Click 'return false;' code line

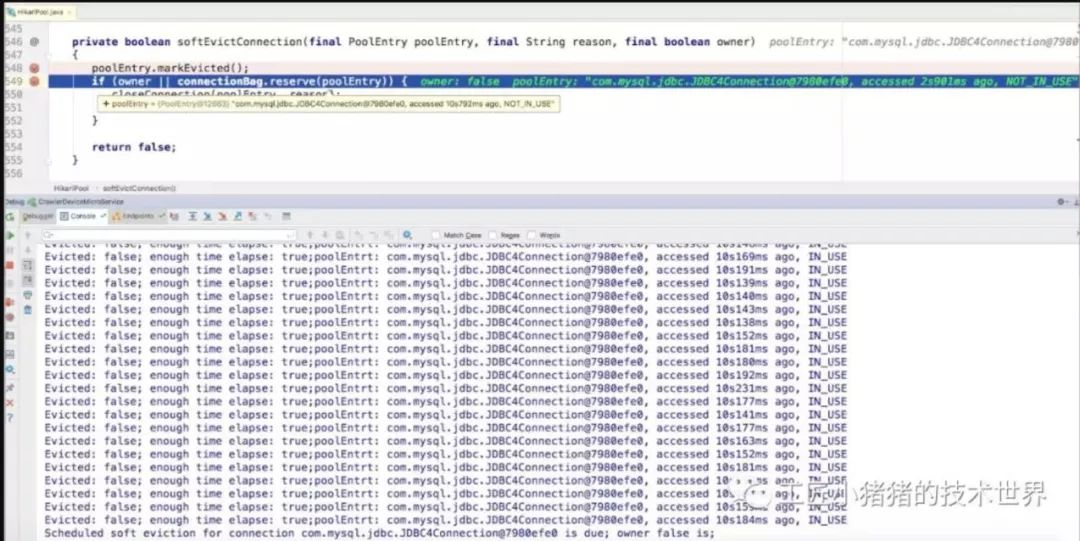tap(134, 147)
